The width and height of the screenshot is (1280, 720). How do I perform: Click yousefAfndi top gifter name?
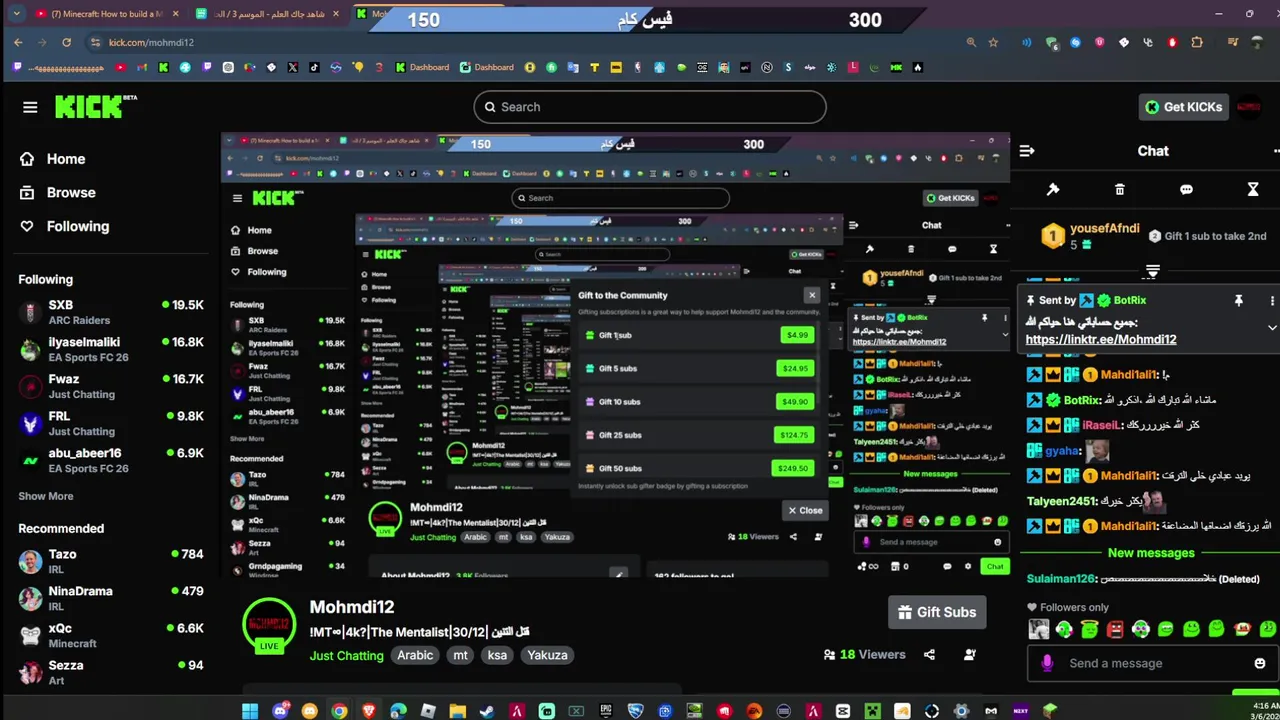point(1105,228)
